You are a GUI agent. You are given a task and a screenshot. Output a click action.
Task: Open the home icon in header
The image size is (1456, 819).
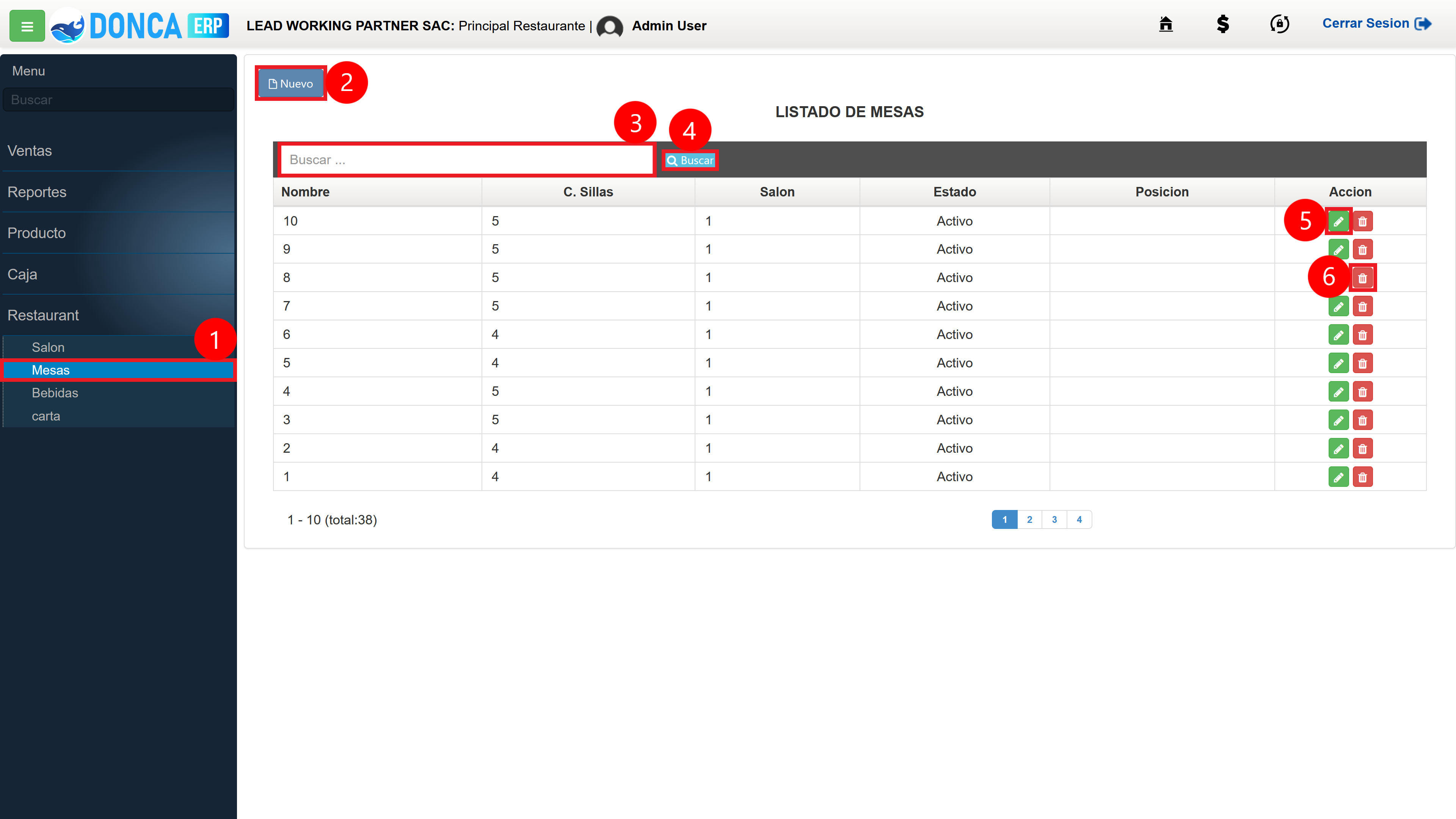(1166, 24)
